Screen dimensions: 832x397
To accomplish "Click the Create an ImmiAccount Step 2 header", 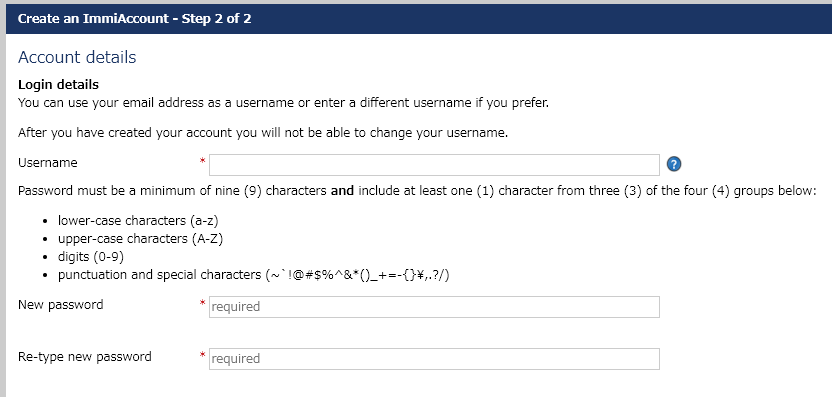I will (x=134, y=19).
